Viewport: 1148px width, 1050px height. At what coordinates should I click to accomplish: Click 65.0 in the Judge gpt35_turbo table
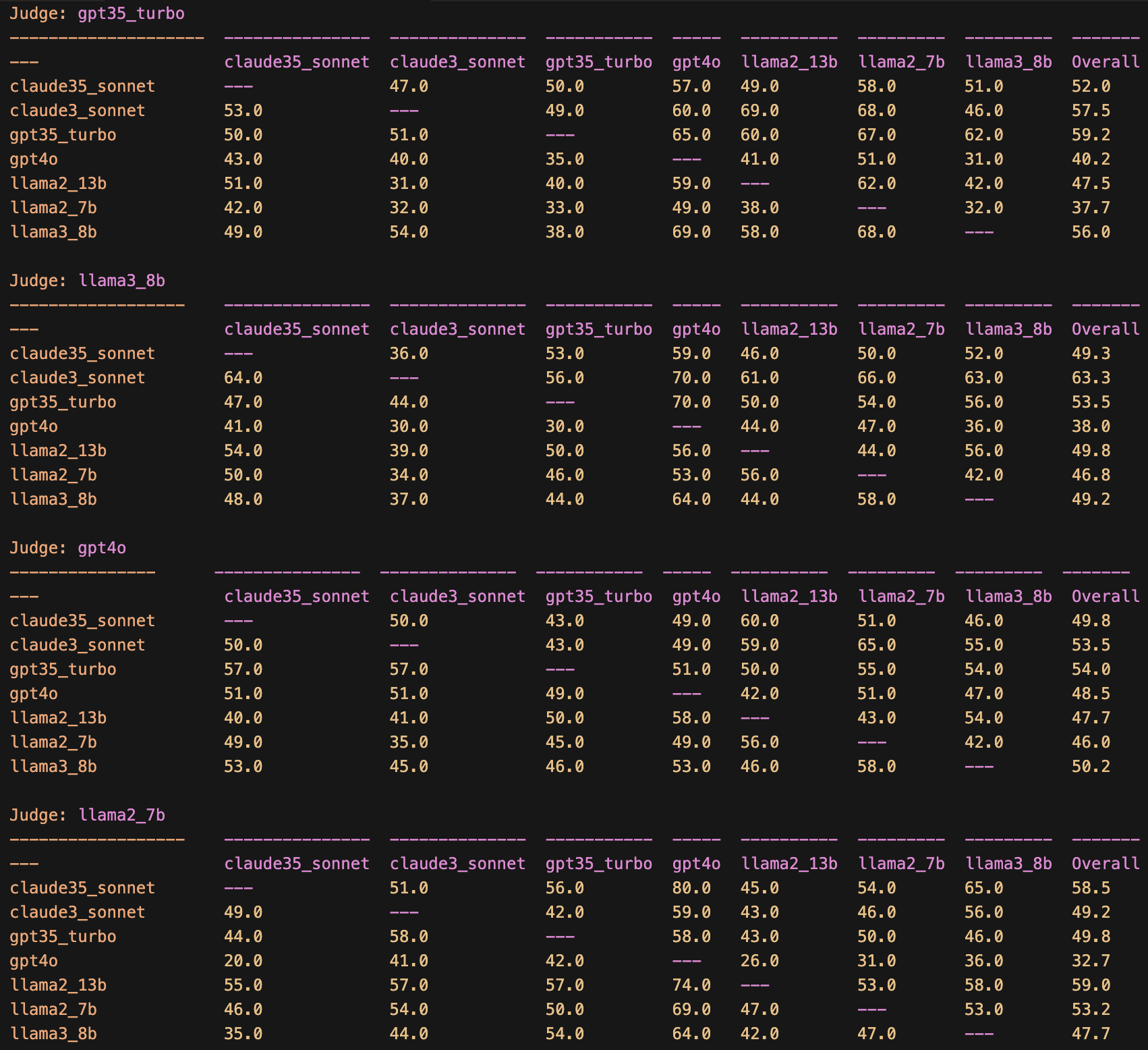coord(691,135)
